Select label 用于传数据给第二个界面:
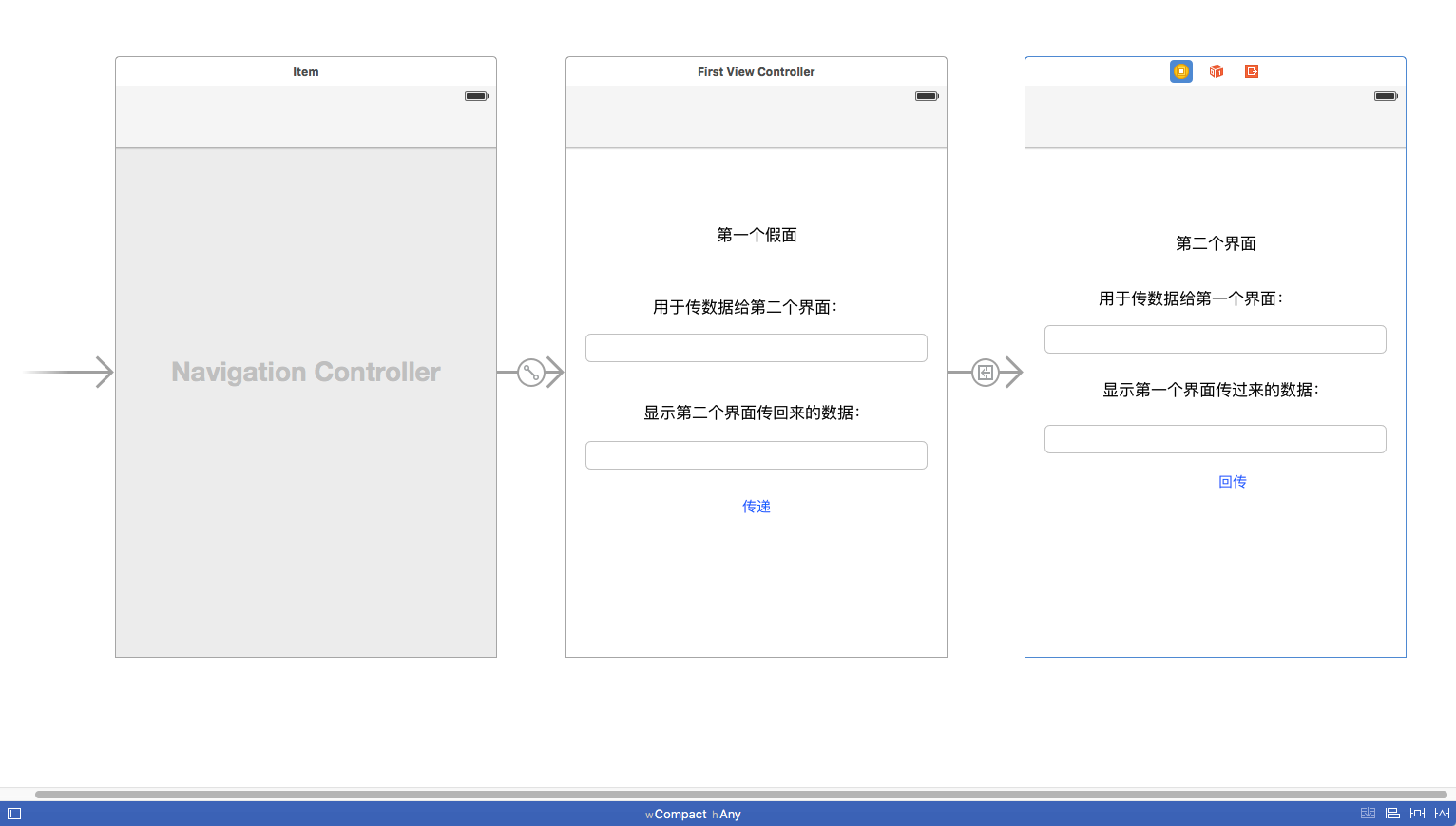This screenshot has height=826, width=1456. pyautogui.click(x=745, y=307)
